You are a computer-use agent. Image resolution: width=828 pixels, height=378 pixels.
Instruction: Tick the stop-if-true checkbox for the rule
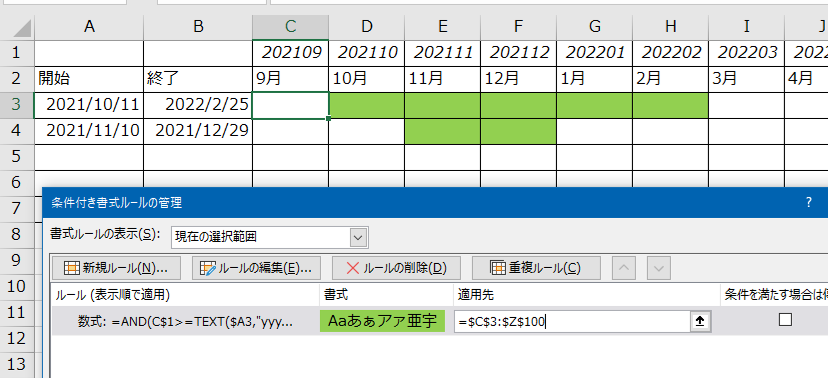point(785,320)
